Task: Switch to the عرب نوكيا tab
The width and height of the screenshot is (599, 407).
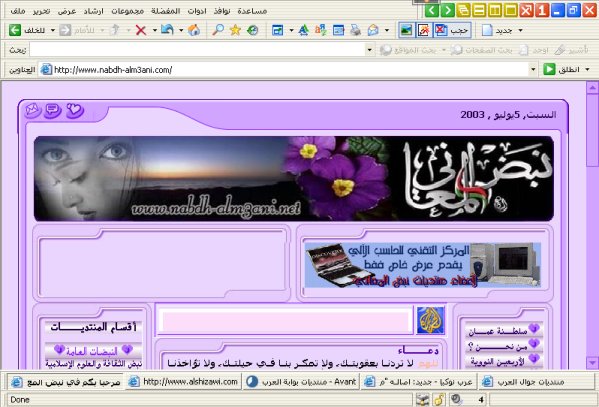Action: pos(419,381)
